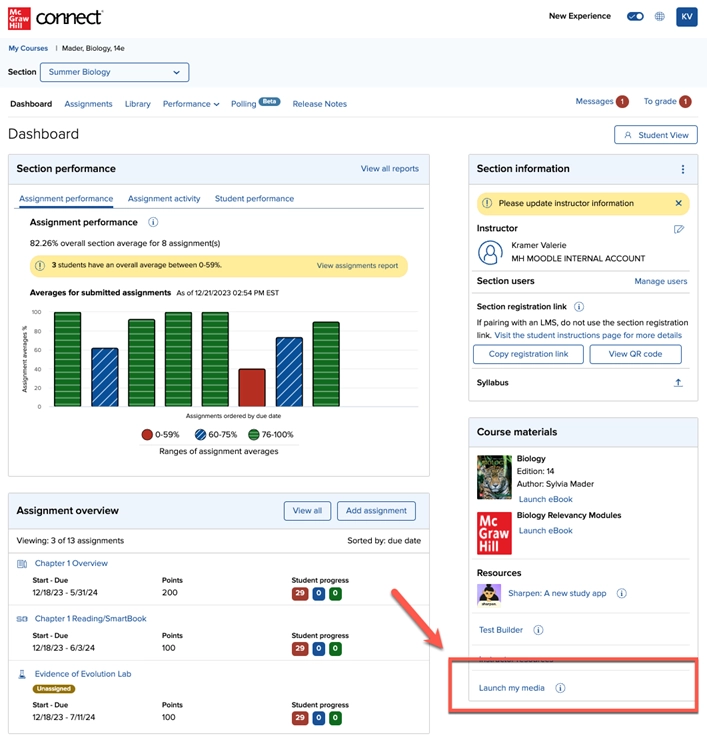This screenshot has height=740, width=707.
Task: Switch to Assignment activity tab
Action: tap(164, 199)
